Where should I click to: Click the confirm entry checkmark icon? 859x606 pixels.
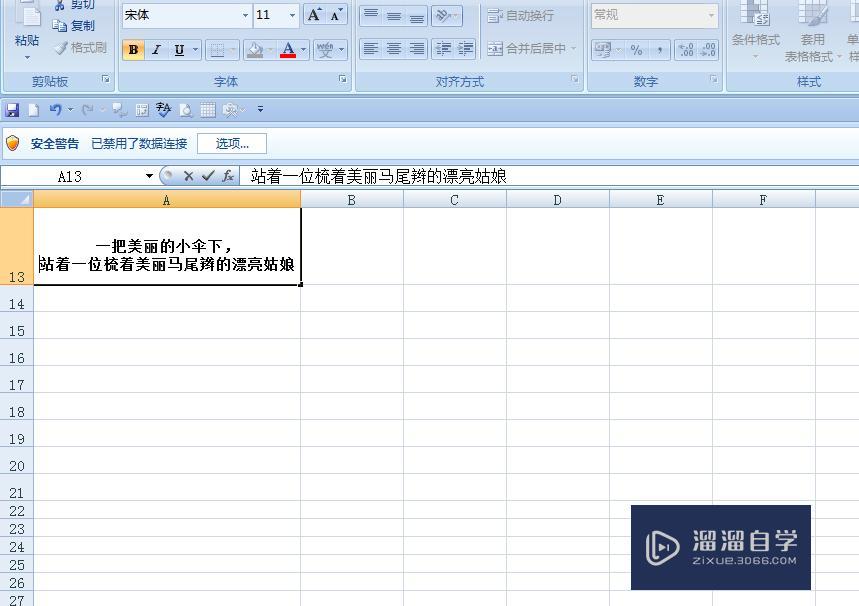click(208, 176)
